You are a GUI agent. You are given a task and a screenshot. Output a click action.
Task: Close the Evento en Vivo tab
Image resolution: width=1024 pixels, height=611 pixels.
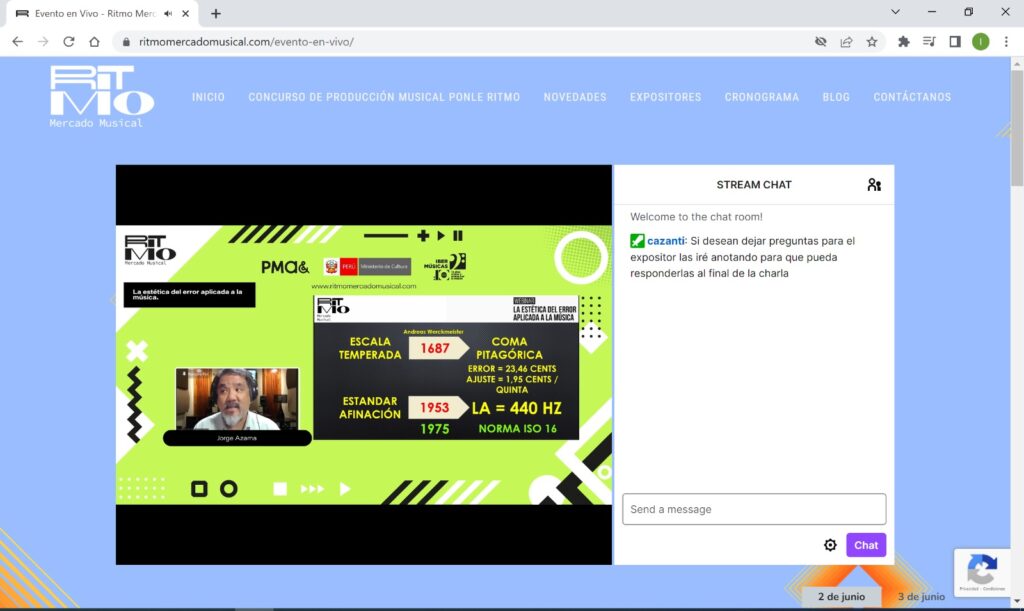point(185,14)
